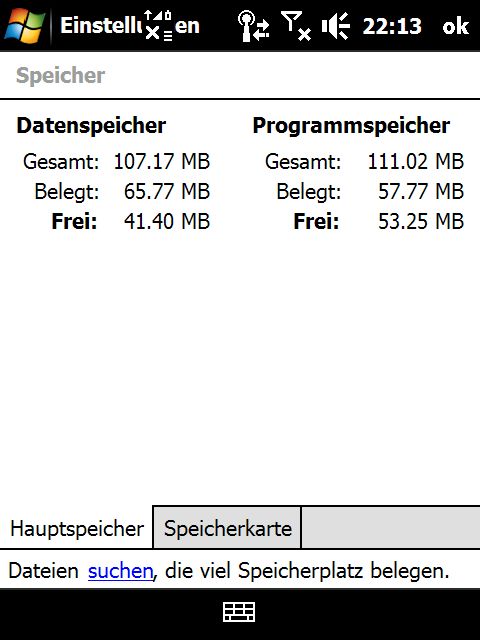Confirm with the ok button
The height and width of the screenshot is (640, 480).
click(456, 27)
